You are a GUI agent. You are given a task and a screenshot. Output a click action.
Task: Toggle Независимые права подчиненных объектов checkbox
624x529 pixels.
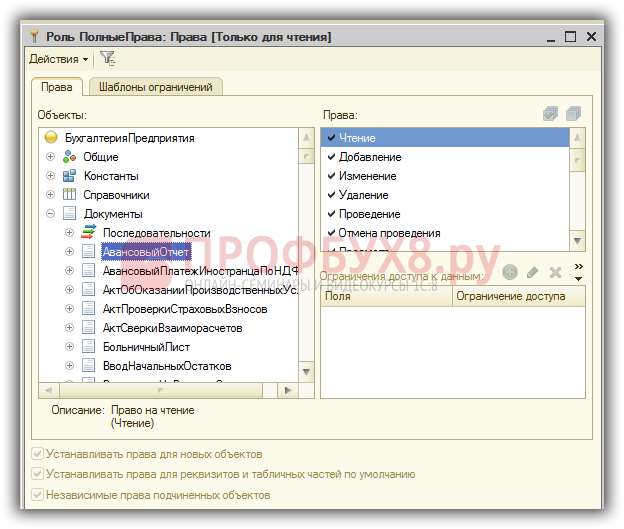38,495
